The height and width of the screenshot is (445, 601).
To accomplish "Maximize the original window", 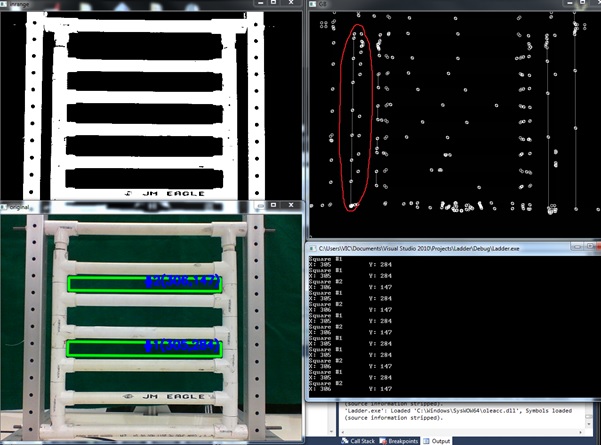I will tap(274, 205).
